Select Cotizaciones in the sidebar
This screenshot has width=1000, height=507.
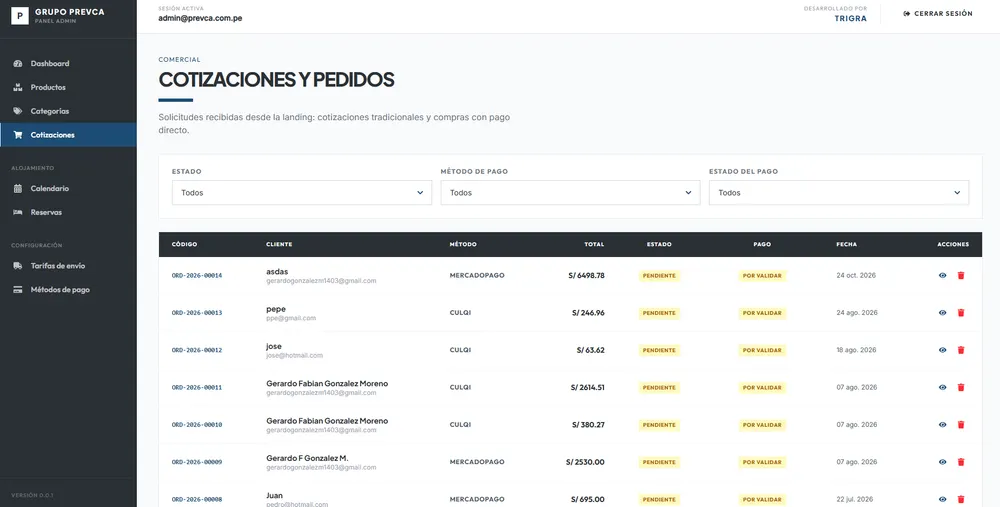(68, 135)
